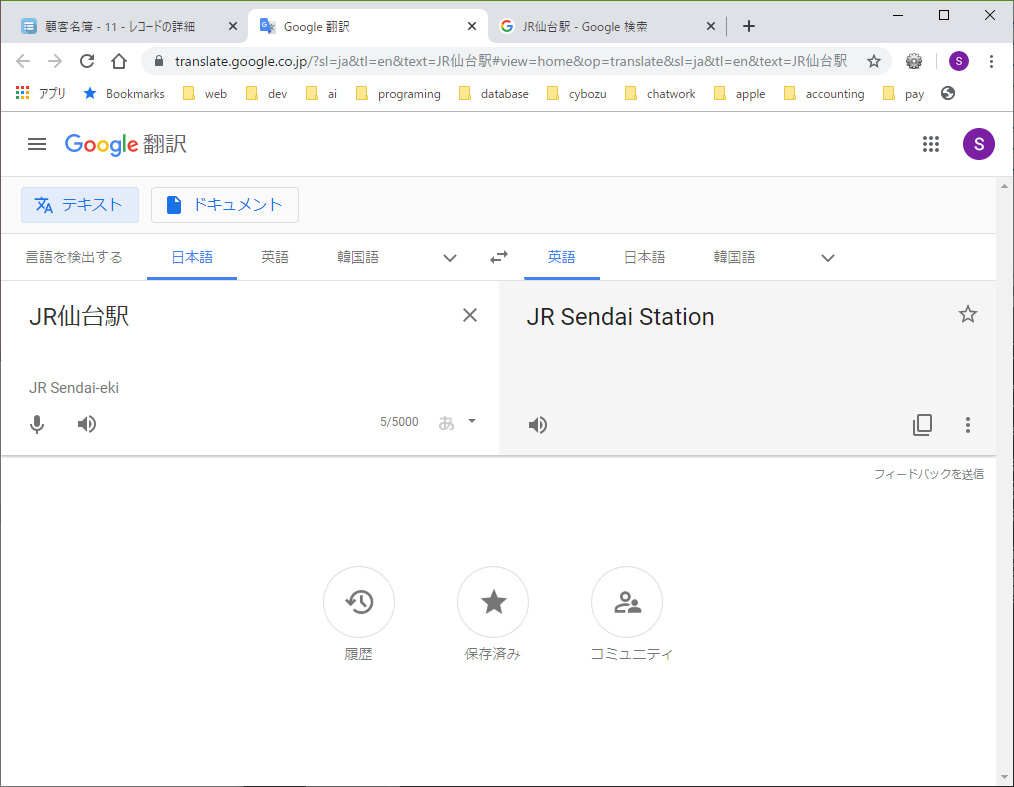The height and width of the screenshot is (787, 1014).
Task: Open the web bookmark folder
Action: 205,94
